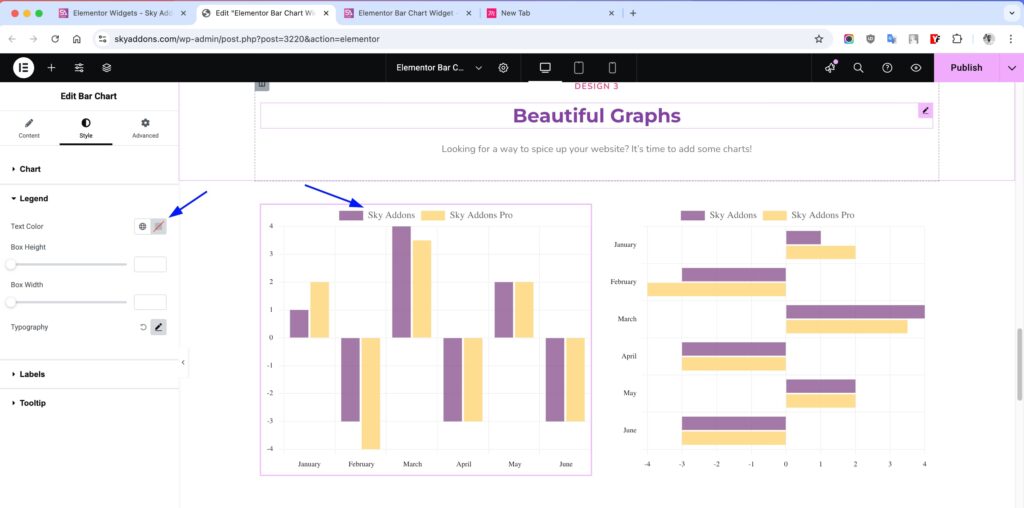Open the What's New megaphone icon
This screenshot has width=1024, height=508.
click(831, 67)
